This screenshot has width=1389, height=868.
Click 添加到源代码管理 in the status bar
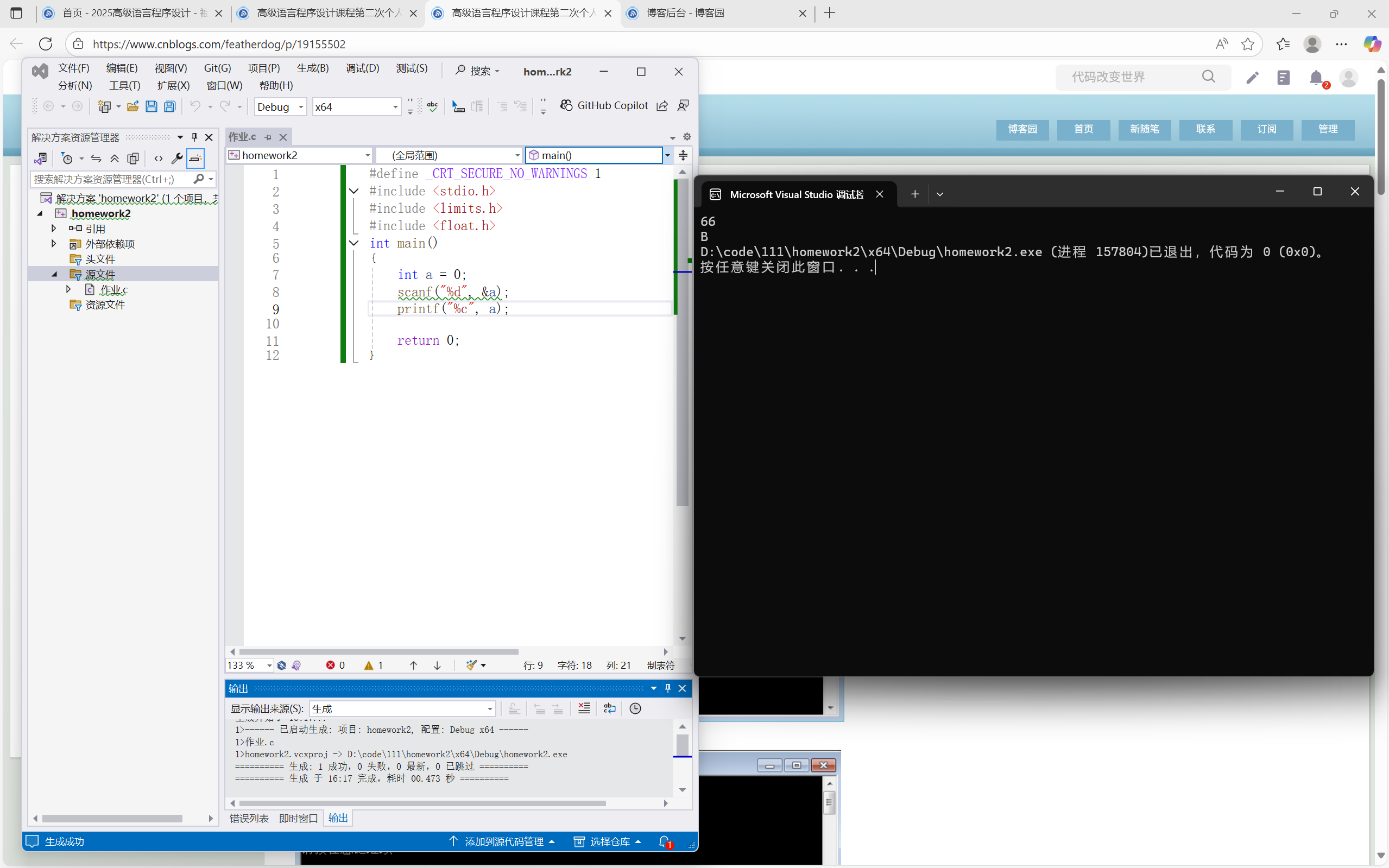point(503,841)
